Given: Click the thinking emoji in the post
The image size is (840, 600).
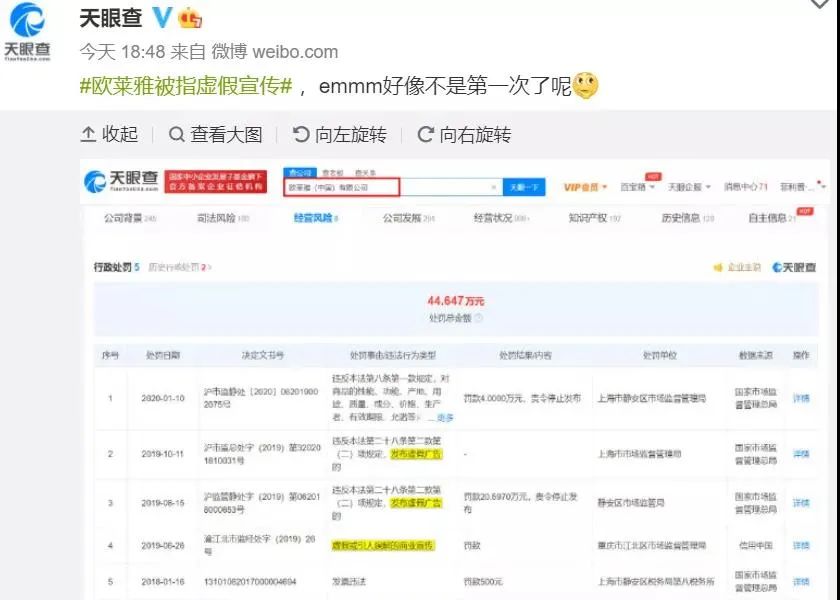Looking at the screenshot, I should 585,86.
